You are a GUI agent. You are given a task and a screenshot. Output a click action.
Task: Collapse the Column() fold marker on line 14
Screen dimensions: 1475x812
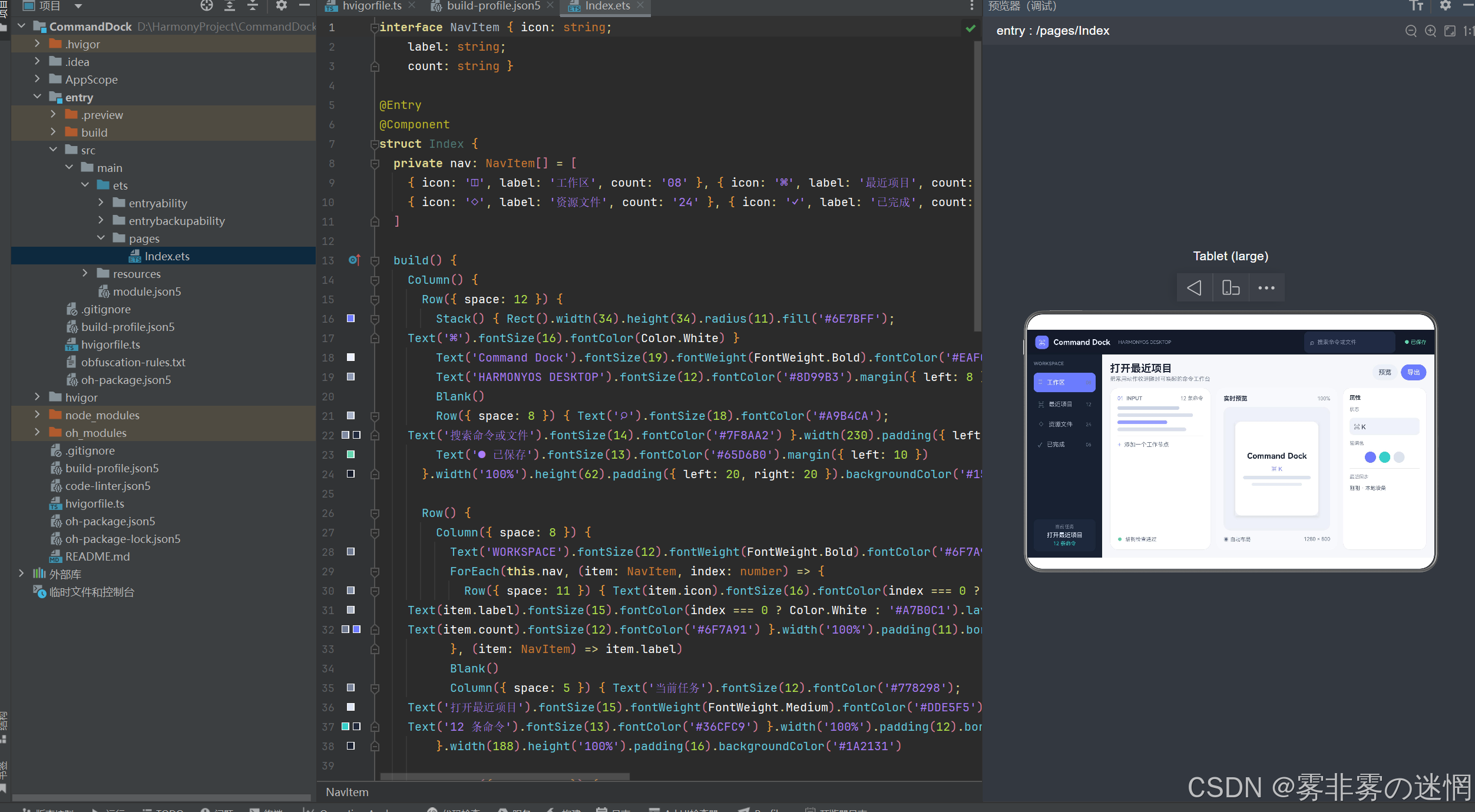pos(375,280)
